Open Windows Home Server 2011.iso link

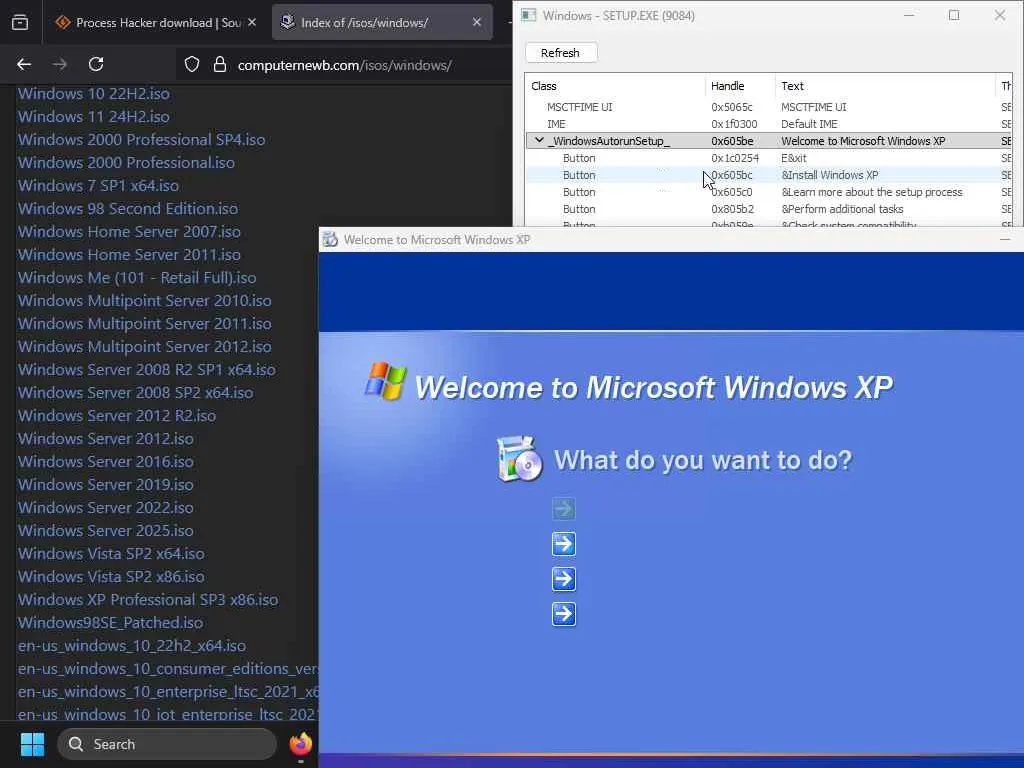(129, 255)
